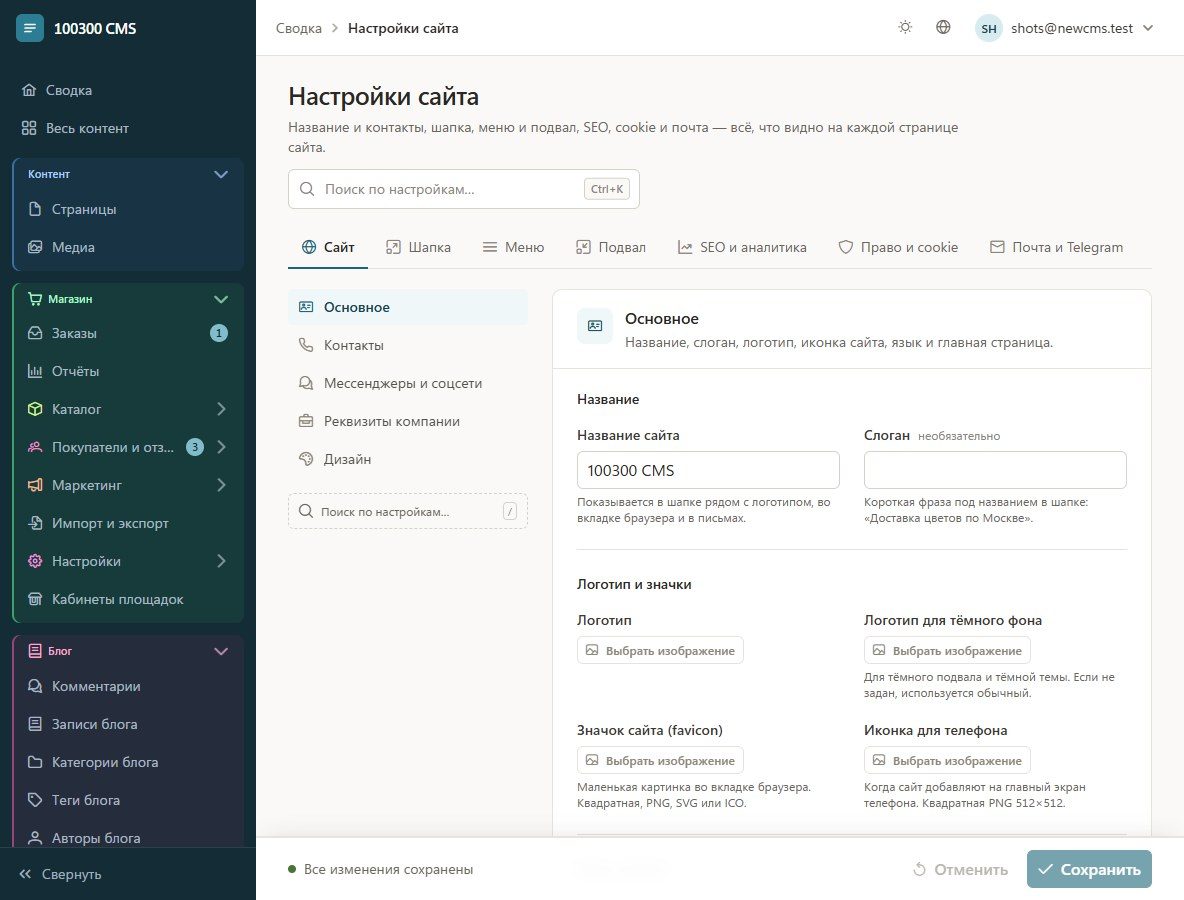Click the 100300 CMS logo icon
Image resolution: width=1184 pixels, height=900 pixels.
29,28
